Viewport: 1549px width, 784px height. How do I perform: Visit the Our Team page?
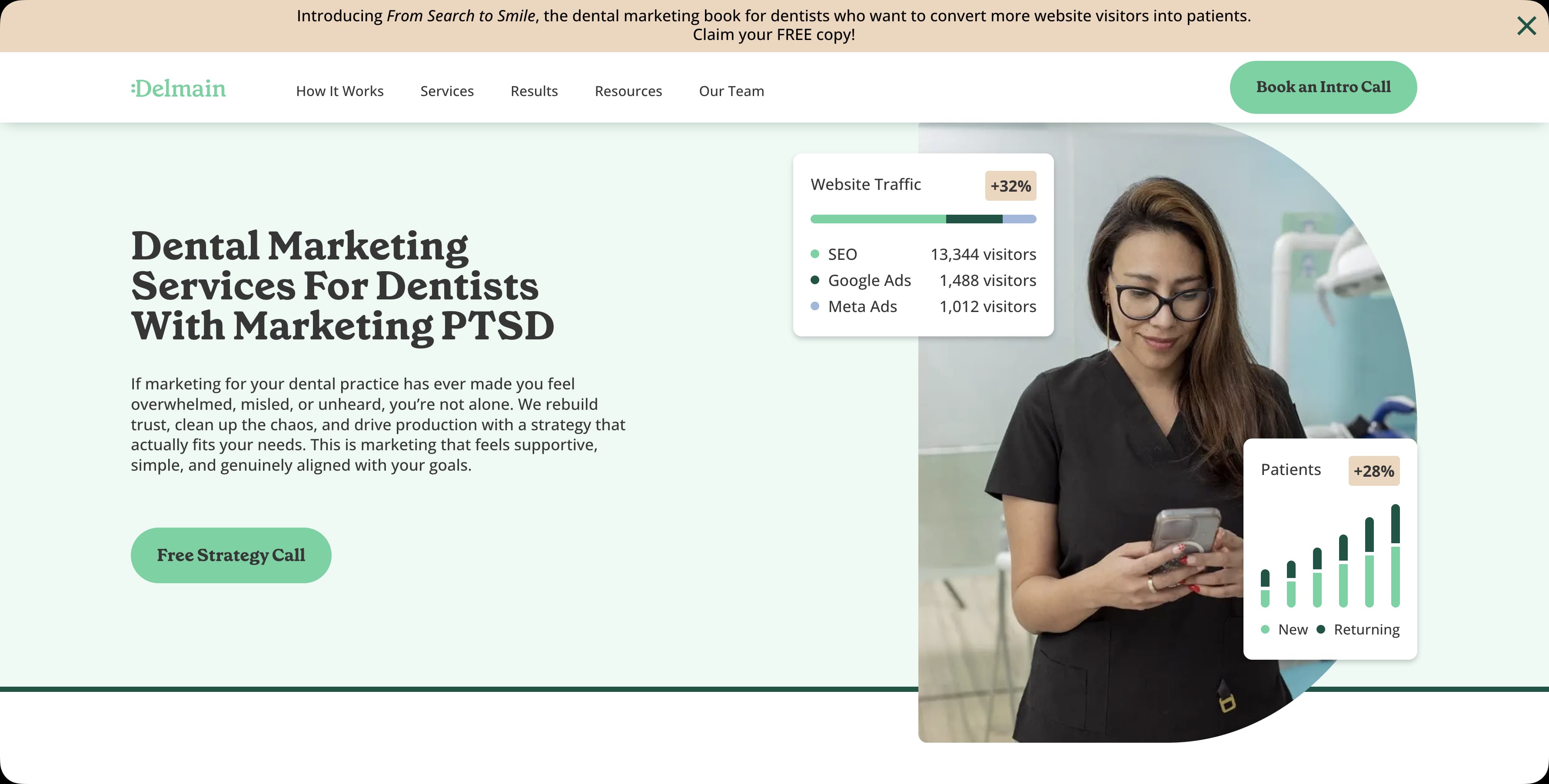click(x=731, y=91)
